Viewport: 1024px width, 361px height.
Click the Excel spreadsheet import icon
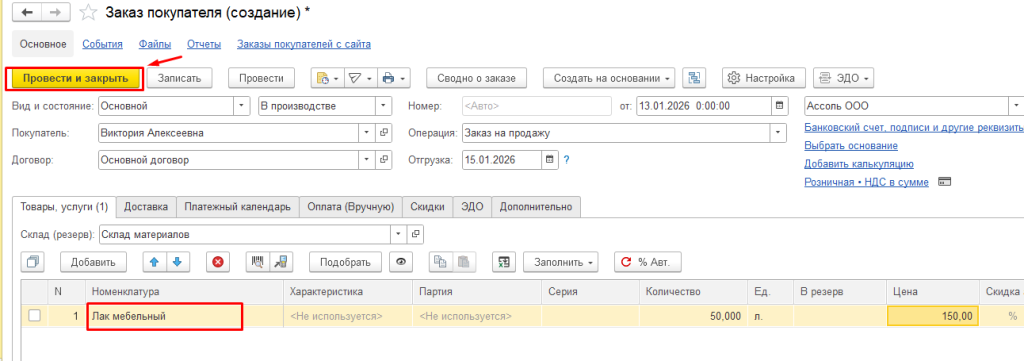pyautogui.click(x=504, y=262)
